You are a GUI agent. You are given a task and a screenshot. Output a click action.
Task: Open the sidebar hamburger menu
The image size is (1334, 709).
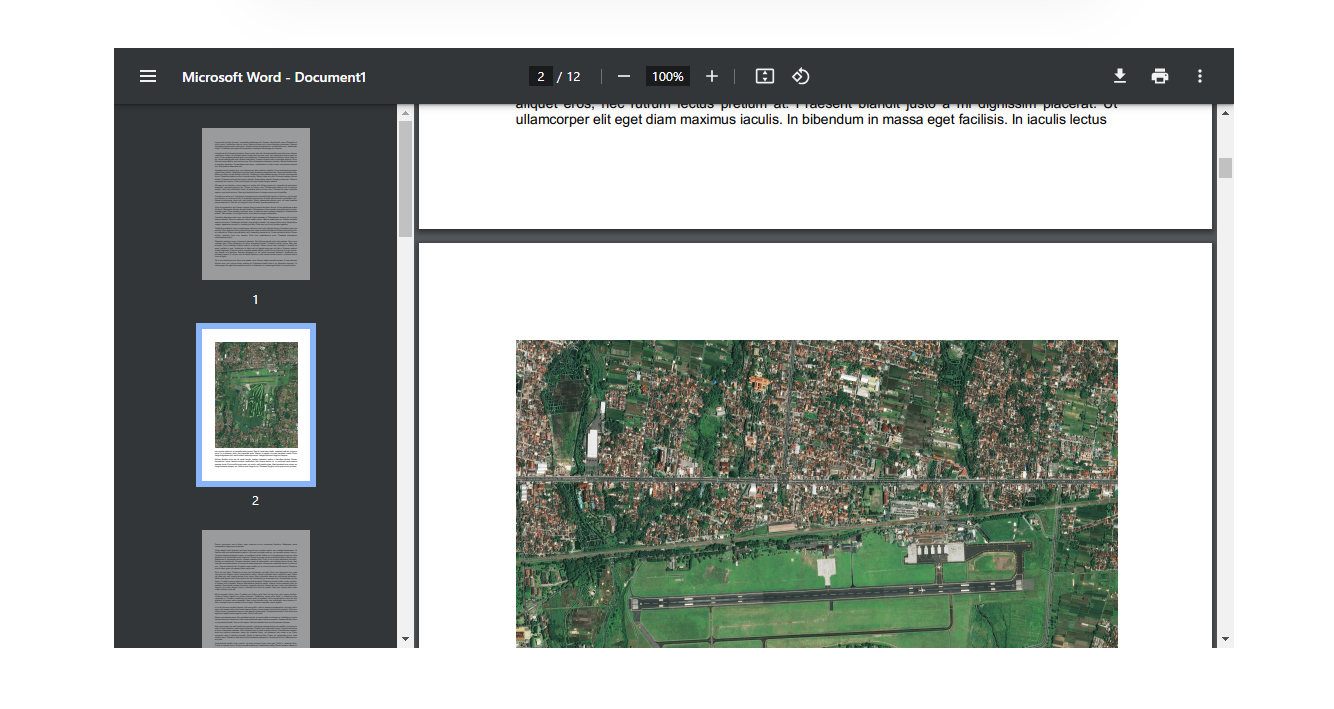click(147, 76)
